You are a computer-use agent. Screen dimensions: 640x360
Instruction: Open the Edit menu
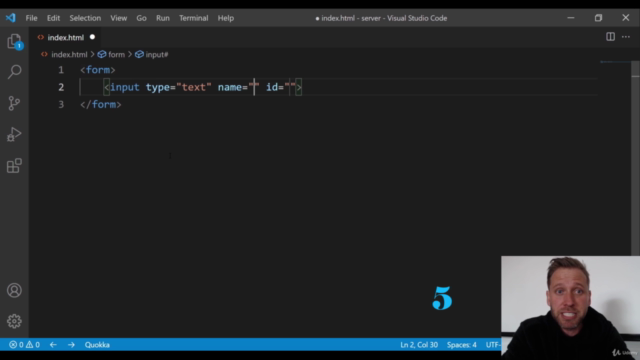pyautogui.click(x=53, y=18)
